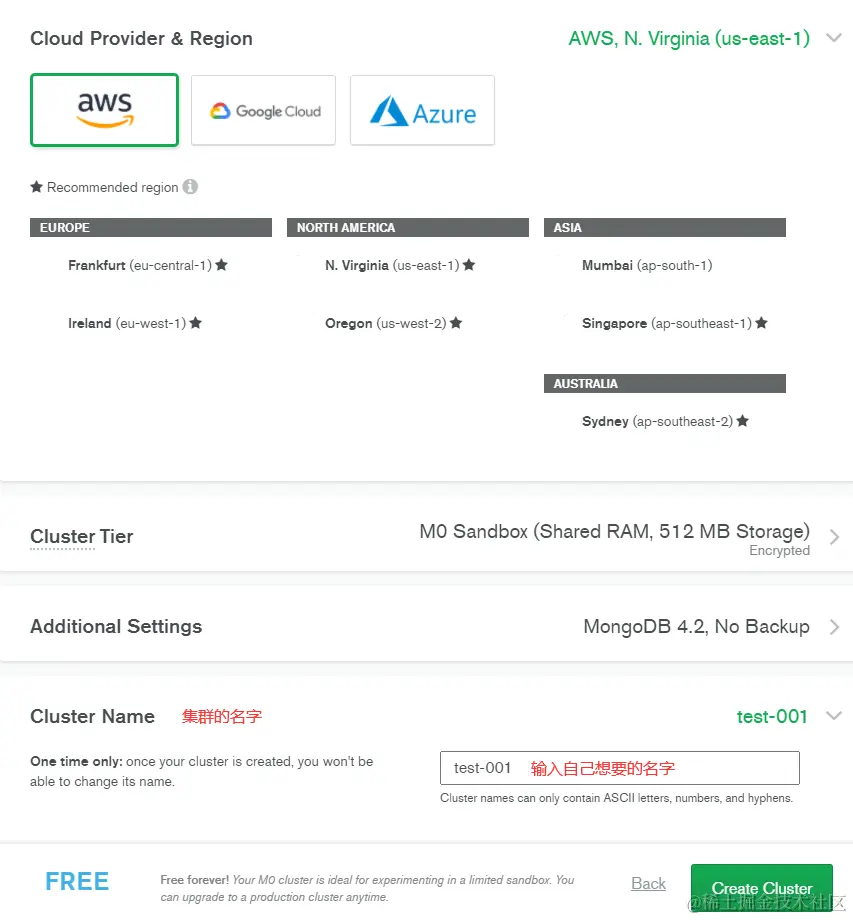Screen dimensions: 853x920
Task: Click the green test-001 cluster name summary
Action: coord(772,716)
